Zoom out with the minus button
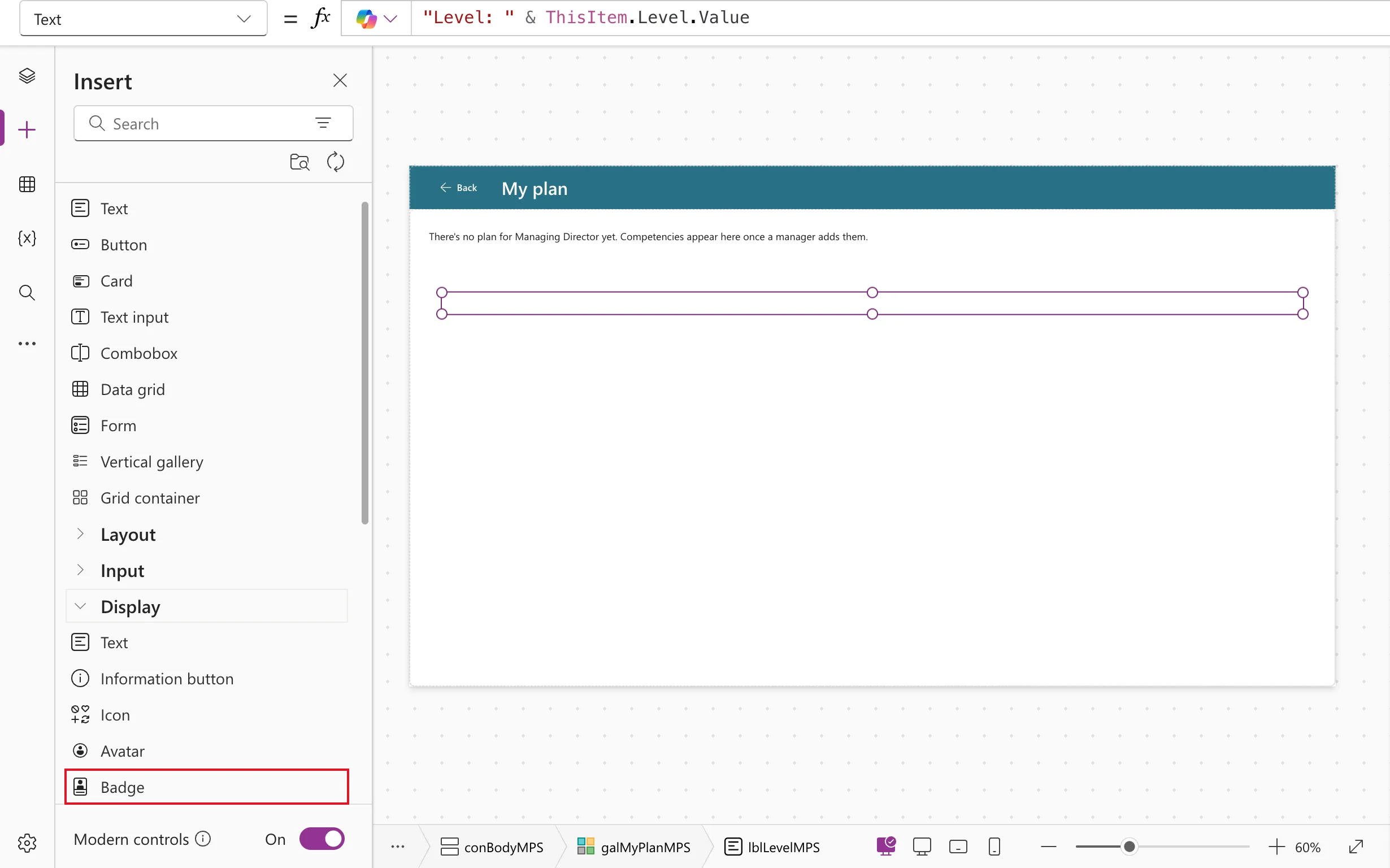The width and height of the screenshot is (1390, 868). click(1048, 846)
